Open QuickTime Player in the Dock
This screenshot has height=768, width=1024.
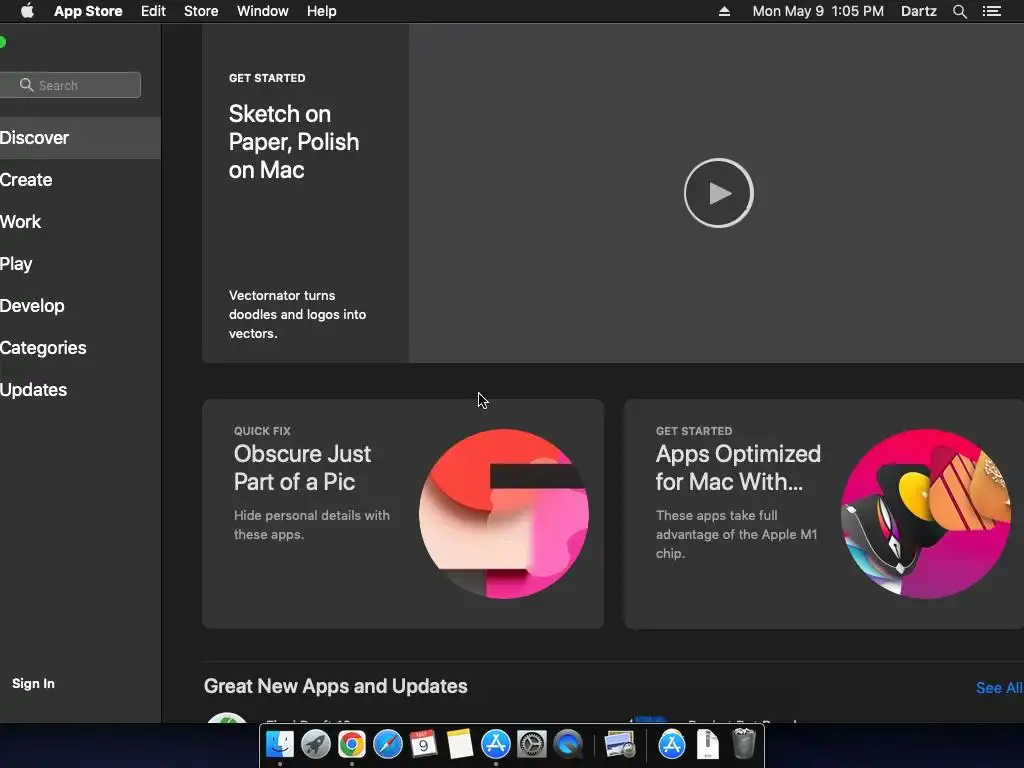pos(568,744)
